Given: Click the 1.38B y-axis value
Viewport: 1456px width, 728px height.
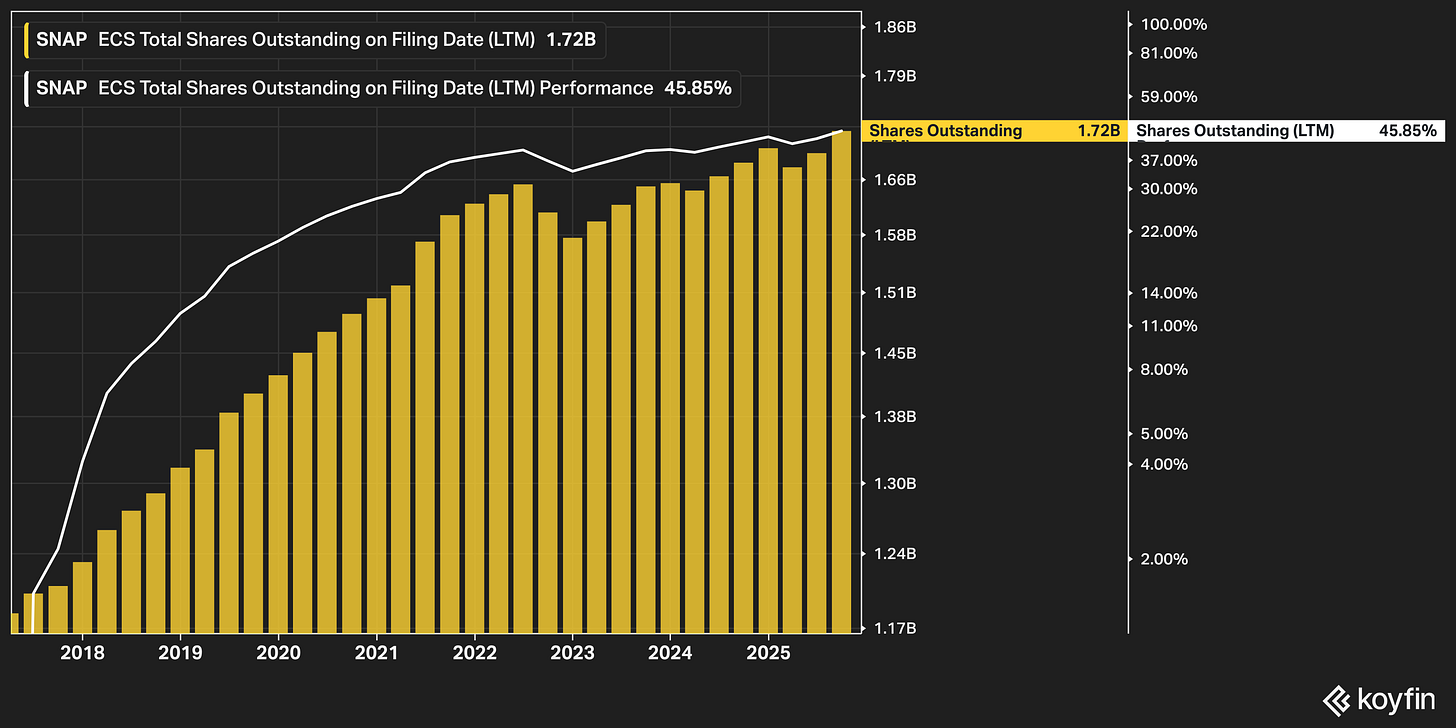Looking at the screenshot, I should pos(896,417).
